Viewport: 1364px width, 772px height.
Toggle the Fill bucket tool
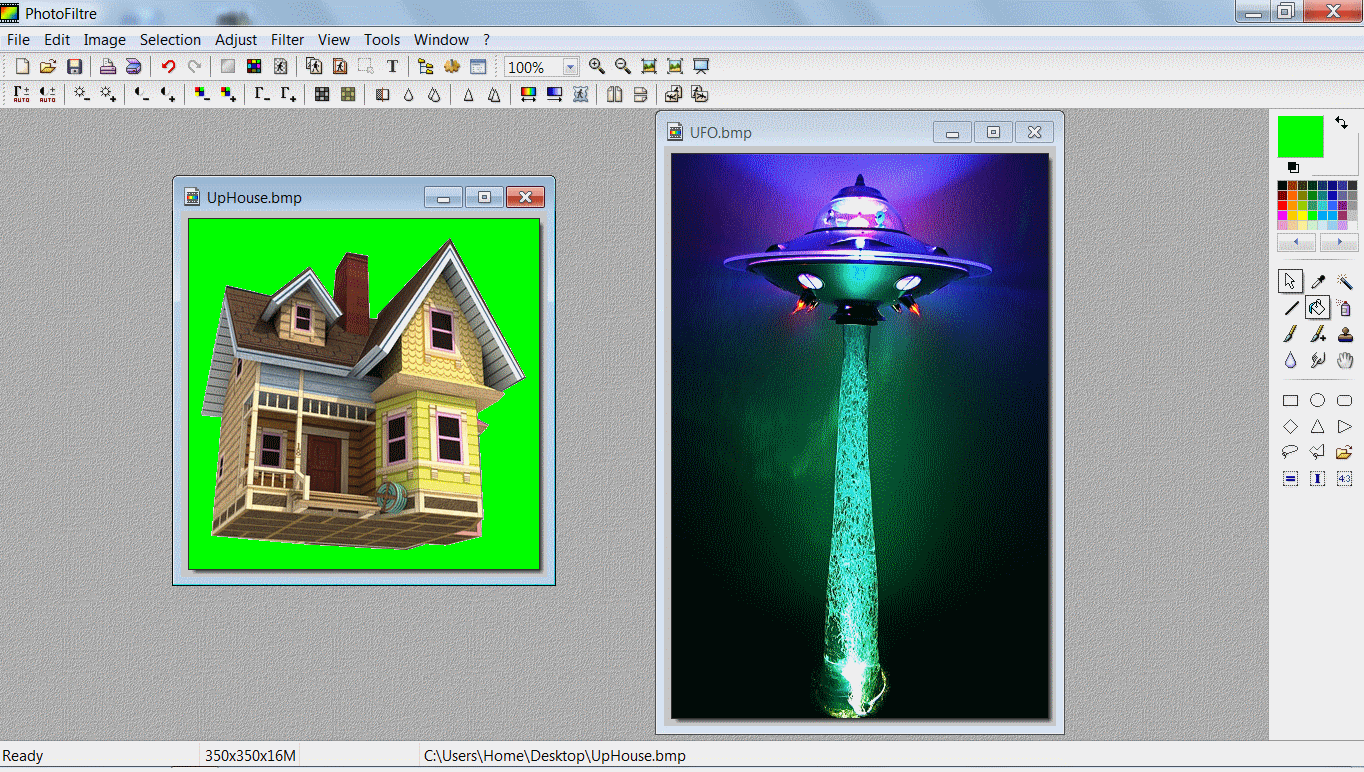point(1318,308)
